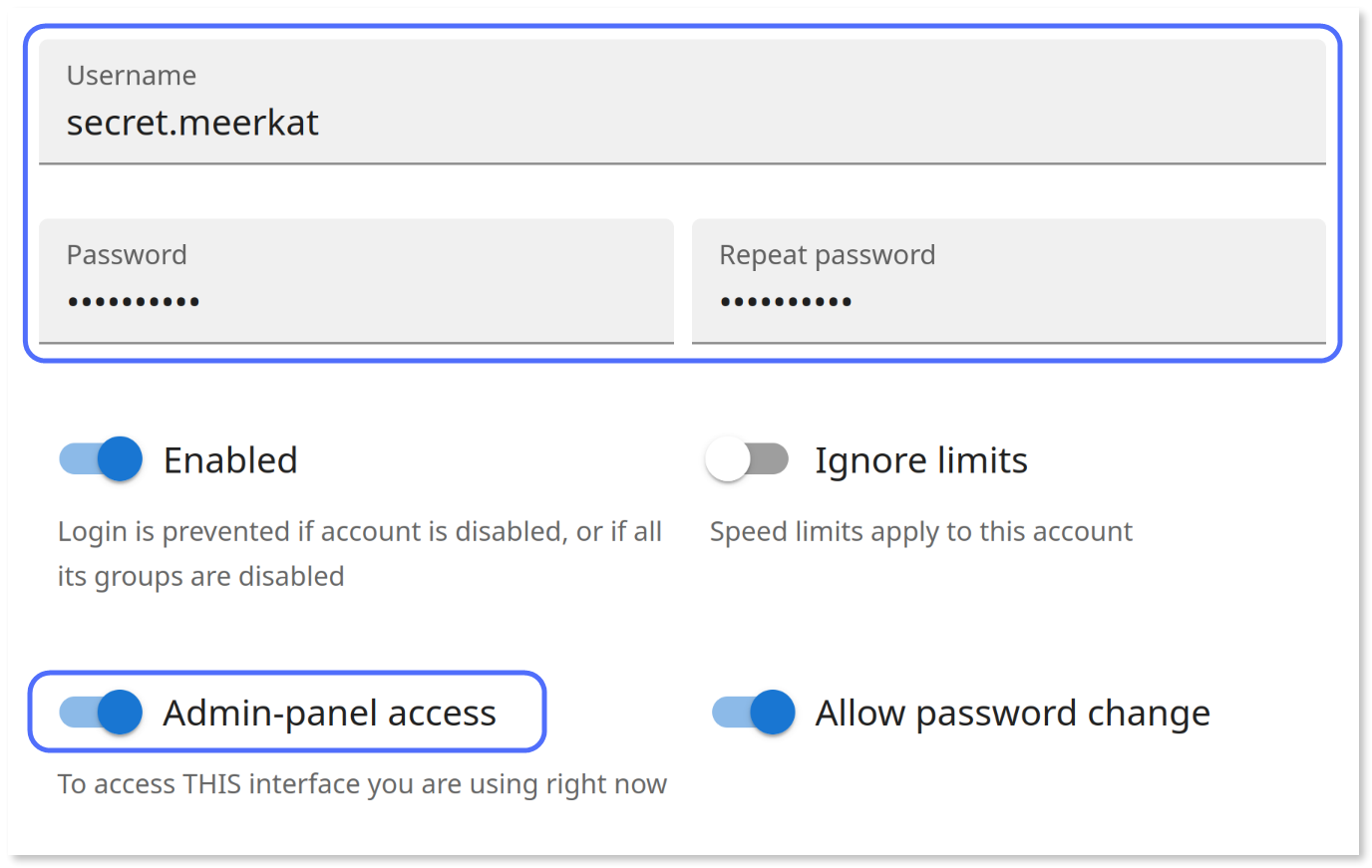Click the Username field label
1372x868 pixels.
[x=131, y=75]
